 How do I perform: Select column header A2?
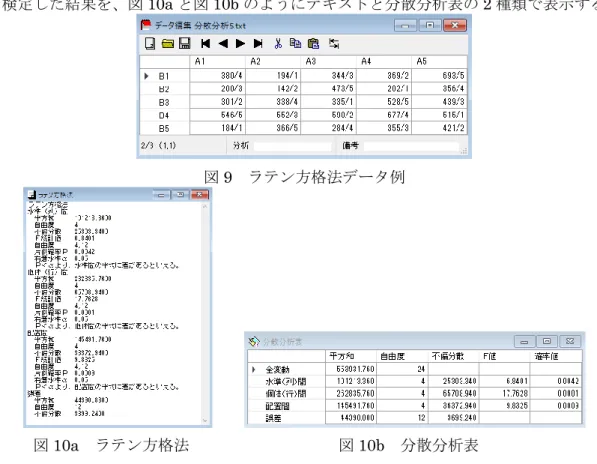tap(273, 62)
